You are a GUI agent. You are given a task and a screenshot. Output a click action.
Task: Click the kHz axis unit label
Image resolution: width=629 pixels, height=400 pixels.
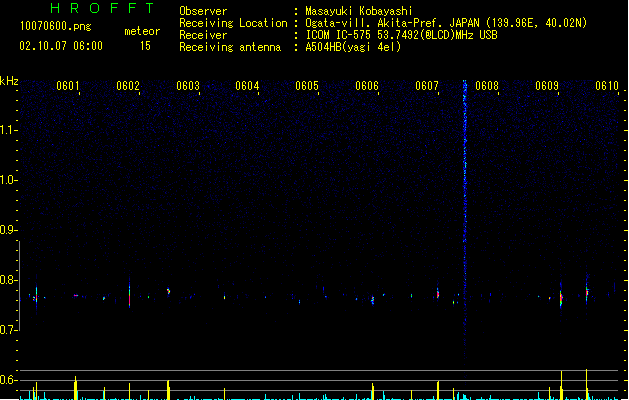tap(9, 81)
